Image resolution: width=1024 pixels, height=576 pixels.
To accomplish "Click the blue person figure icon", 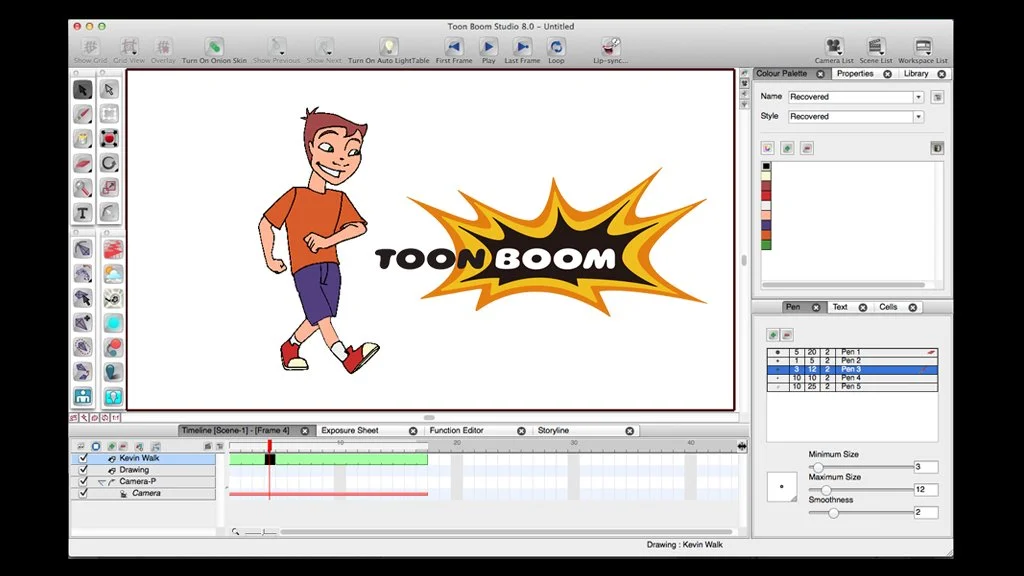I will [x=83, y=396].
